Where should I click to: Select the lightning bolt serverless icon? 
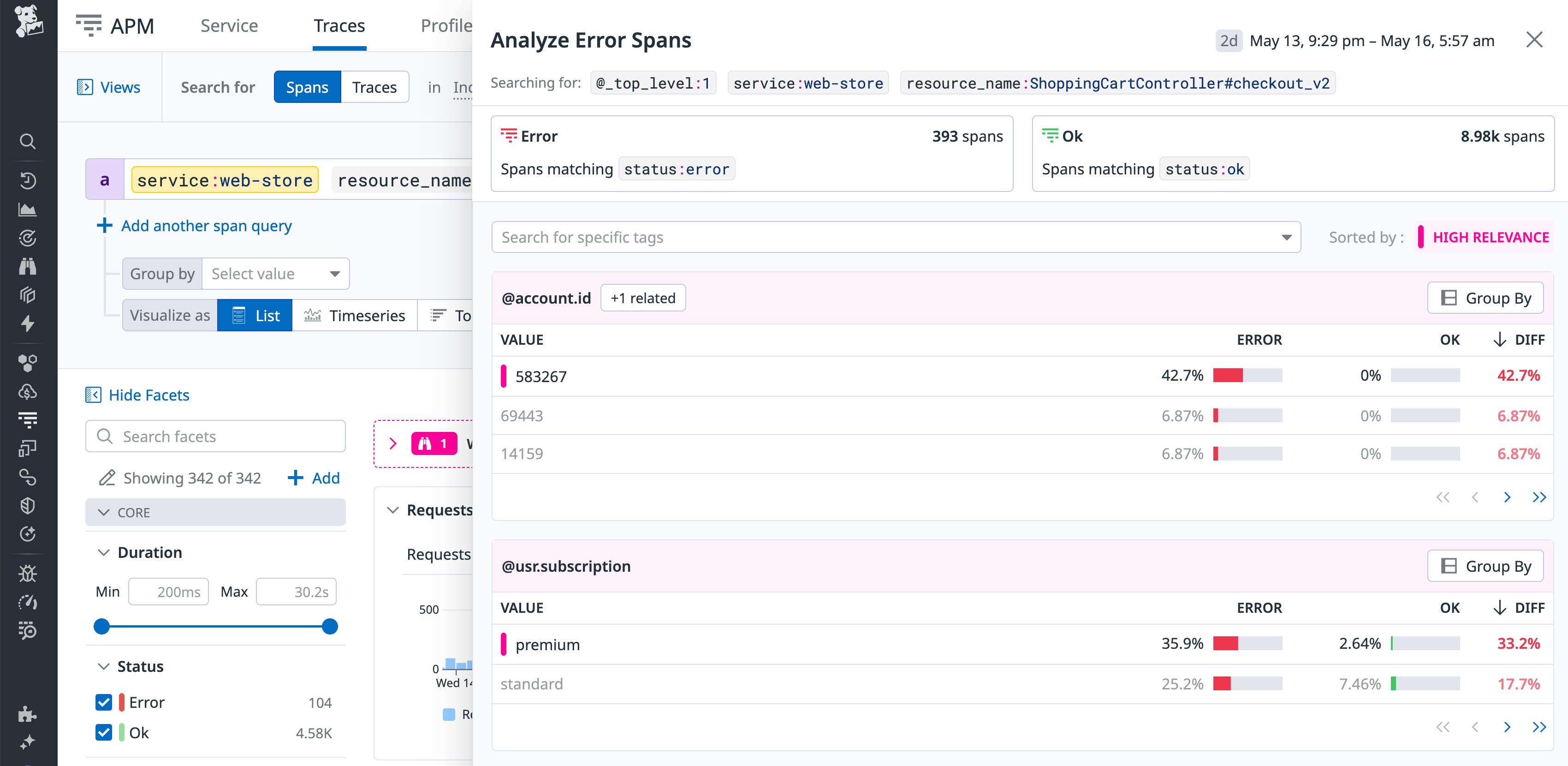[28, 324]
